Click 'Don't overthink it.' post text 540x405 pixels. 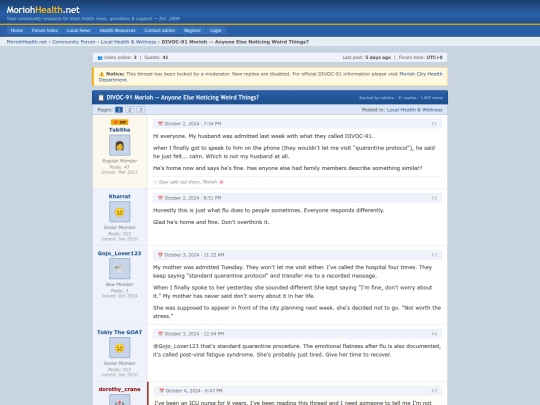245,222
